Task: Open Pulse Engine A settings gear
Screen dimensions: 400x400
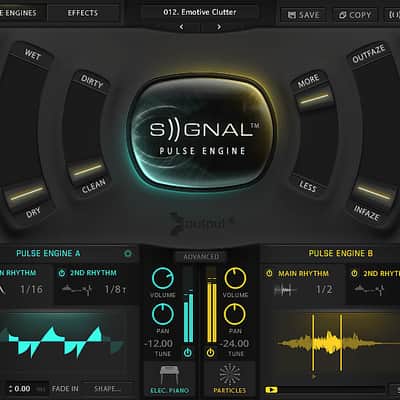Action: 128,254
